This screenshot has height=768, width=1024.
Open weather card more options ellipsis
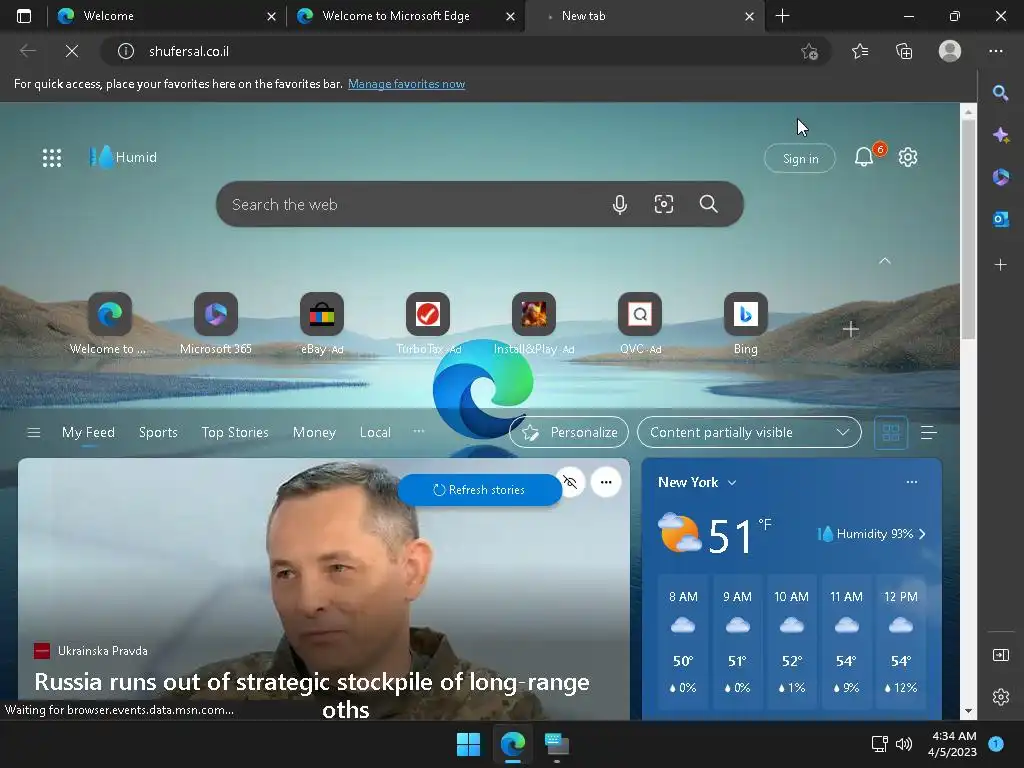coord(912,482)
